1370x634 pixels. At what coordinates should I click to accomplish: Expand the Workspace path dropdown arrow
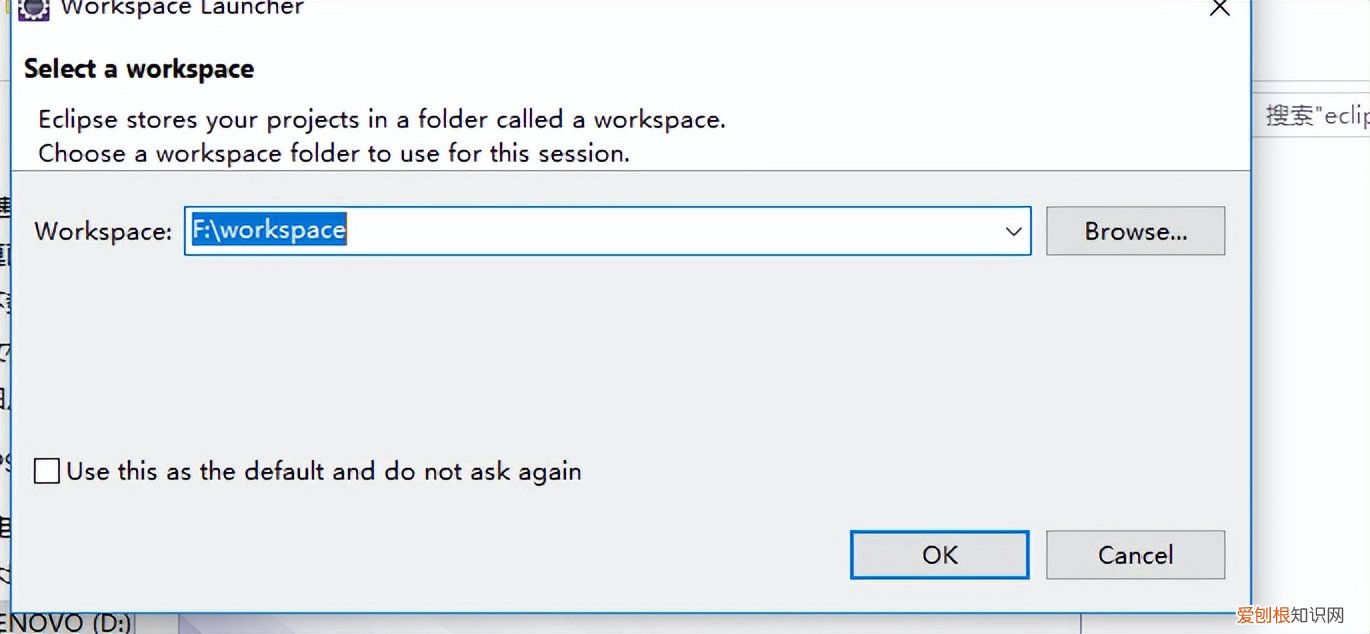1013,231
